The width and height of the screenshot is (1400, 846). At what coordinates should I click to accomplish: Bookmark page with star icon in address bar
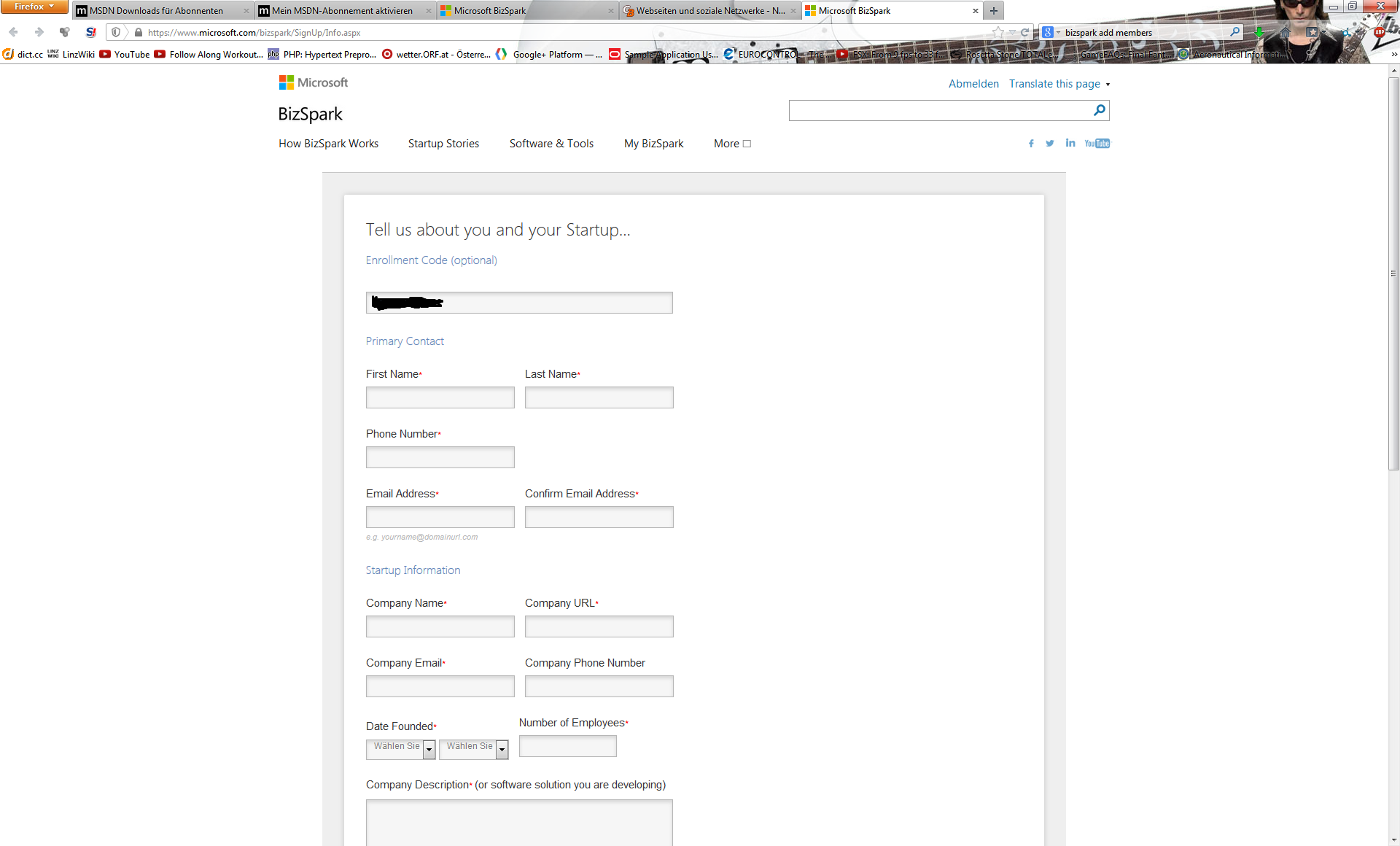click(x=998, y=32)
